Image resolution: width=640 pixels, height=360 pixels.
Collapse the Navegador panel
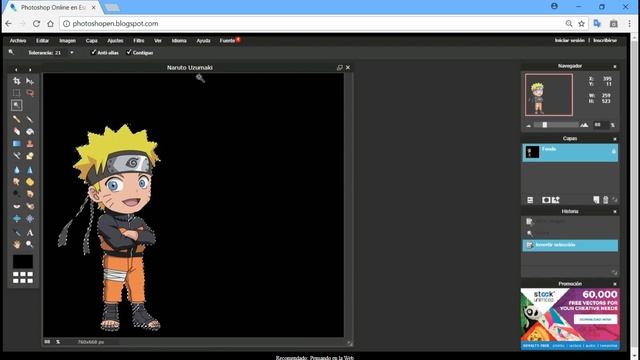coord(615,66)
